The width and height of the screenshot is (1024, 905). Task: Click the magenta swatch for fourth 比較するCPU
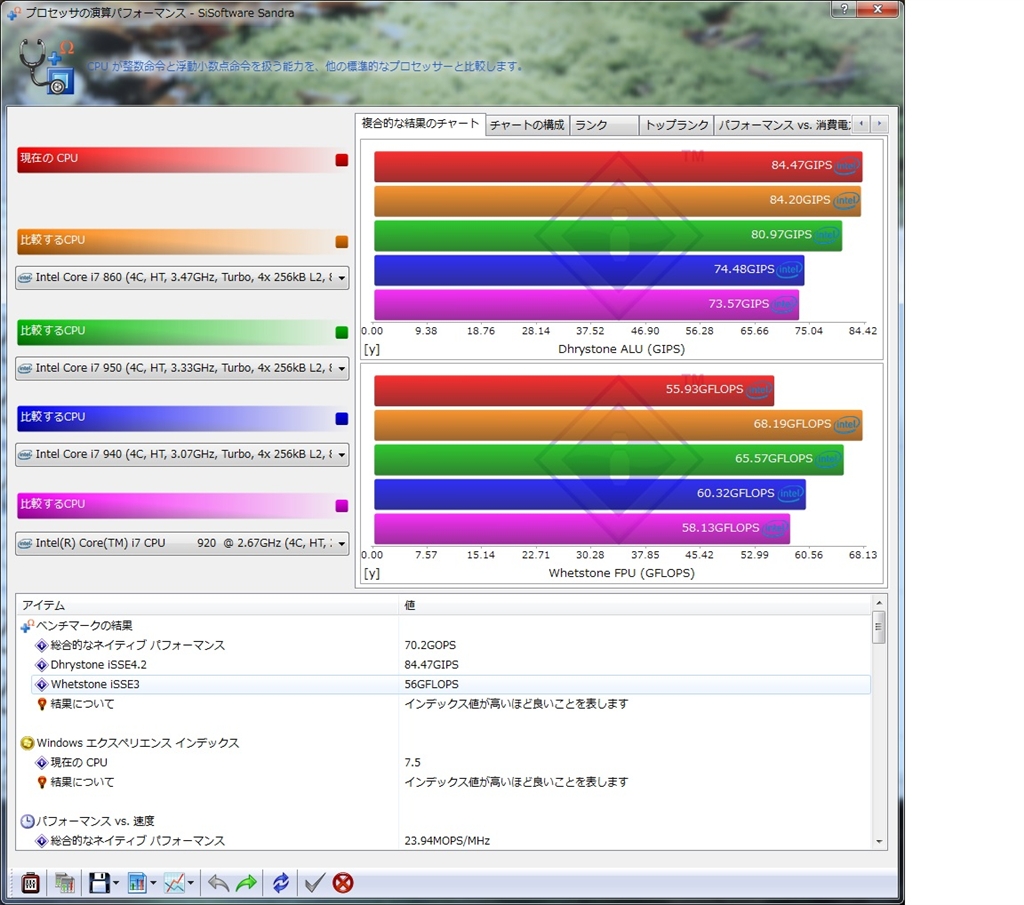point(342,506)
